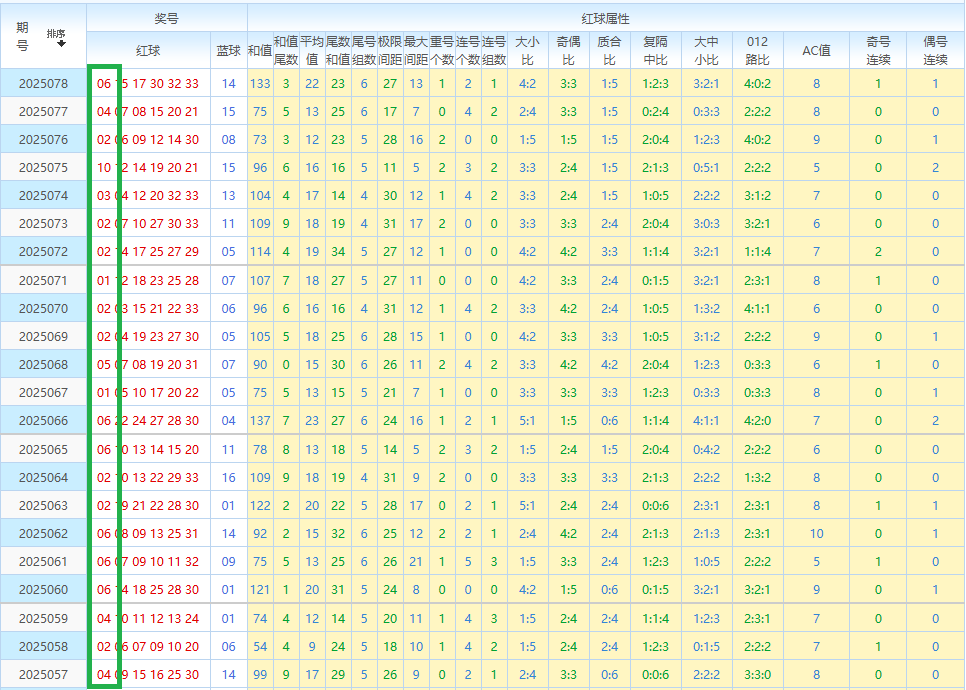
Task: Click the 和值尾数 column header
Action: pos(286,51)
